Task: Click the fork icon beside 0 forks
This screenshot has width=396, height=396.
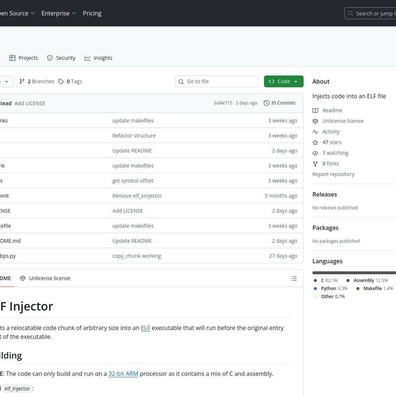Action: click(x=315, y=164)
